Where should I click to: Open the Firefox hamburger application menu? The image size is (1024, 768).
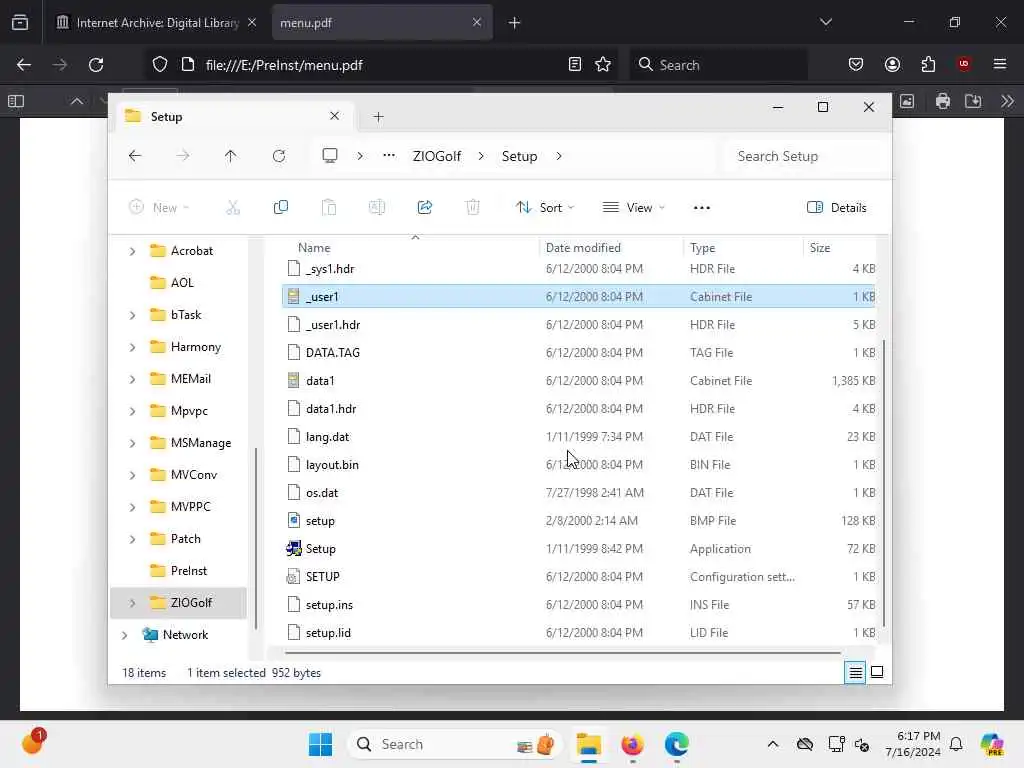[1000, 65]
